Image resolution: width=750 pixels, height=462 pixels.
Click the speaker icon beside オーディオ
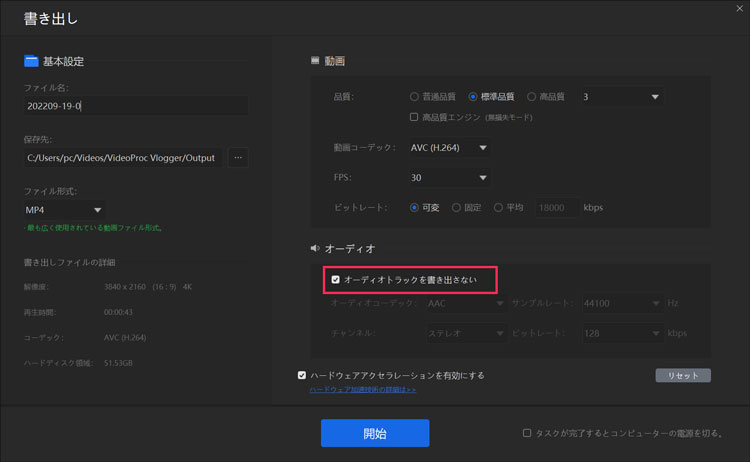(315, 248)
